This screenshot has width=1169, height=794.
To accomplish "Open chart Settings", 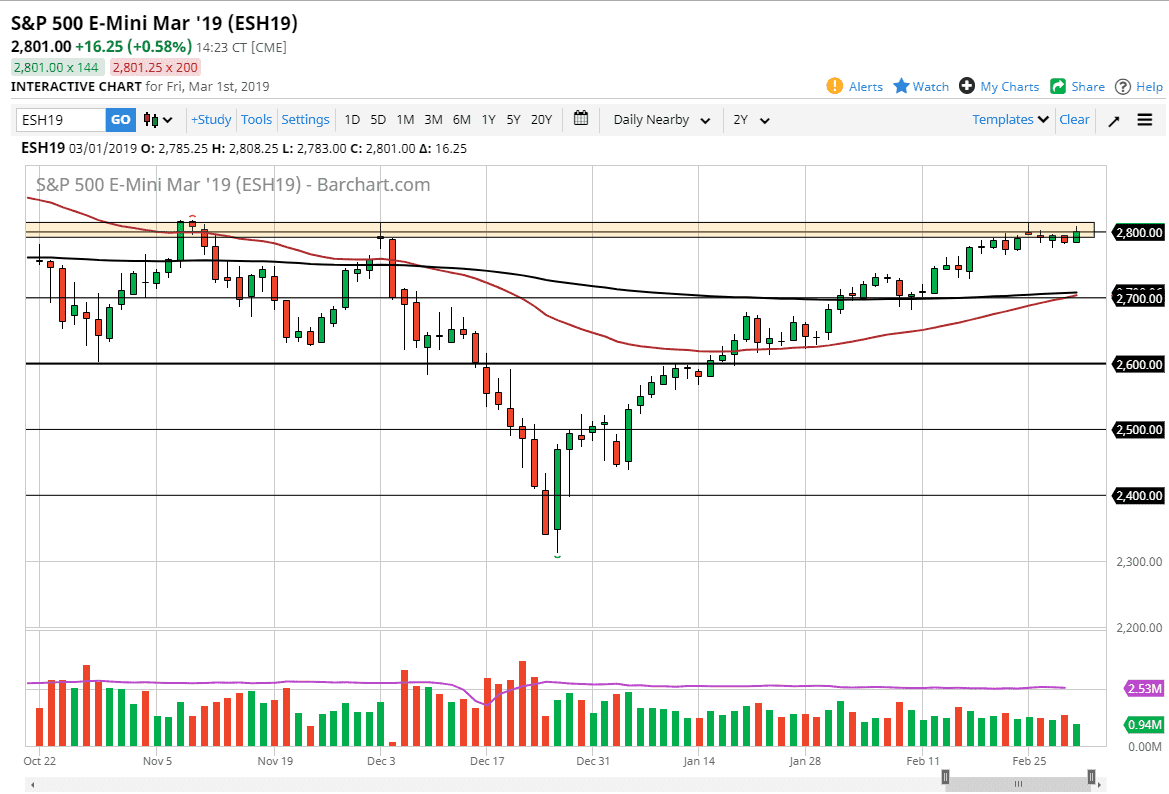I will [x=305, y=119].
